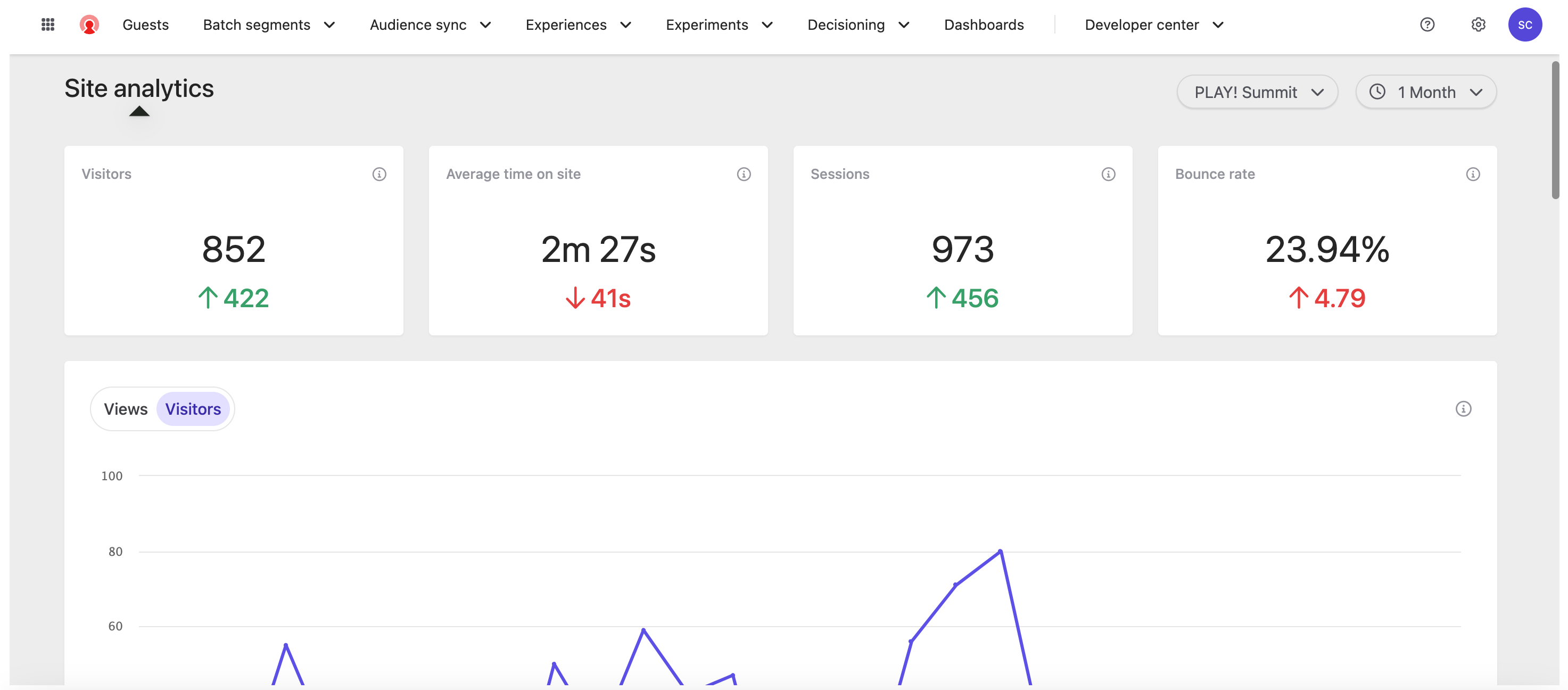Open the app launcher grid icon

(x=47, y=24)
